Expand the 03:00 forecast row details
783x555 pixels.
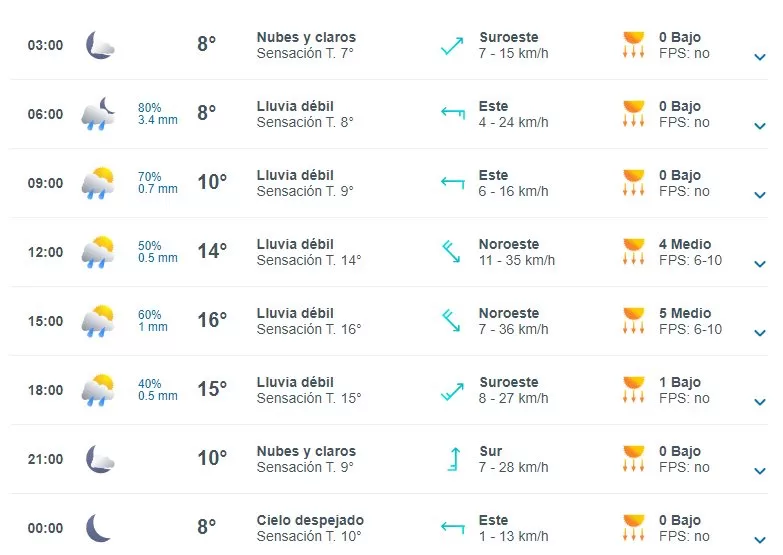pos(759,58)
